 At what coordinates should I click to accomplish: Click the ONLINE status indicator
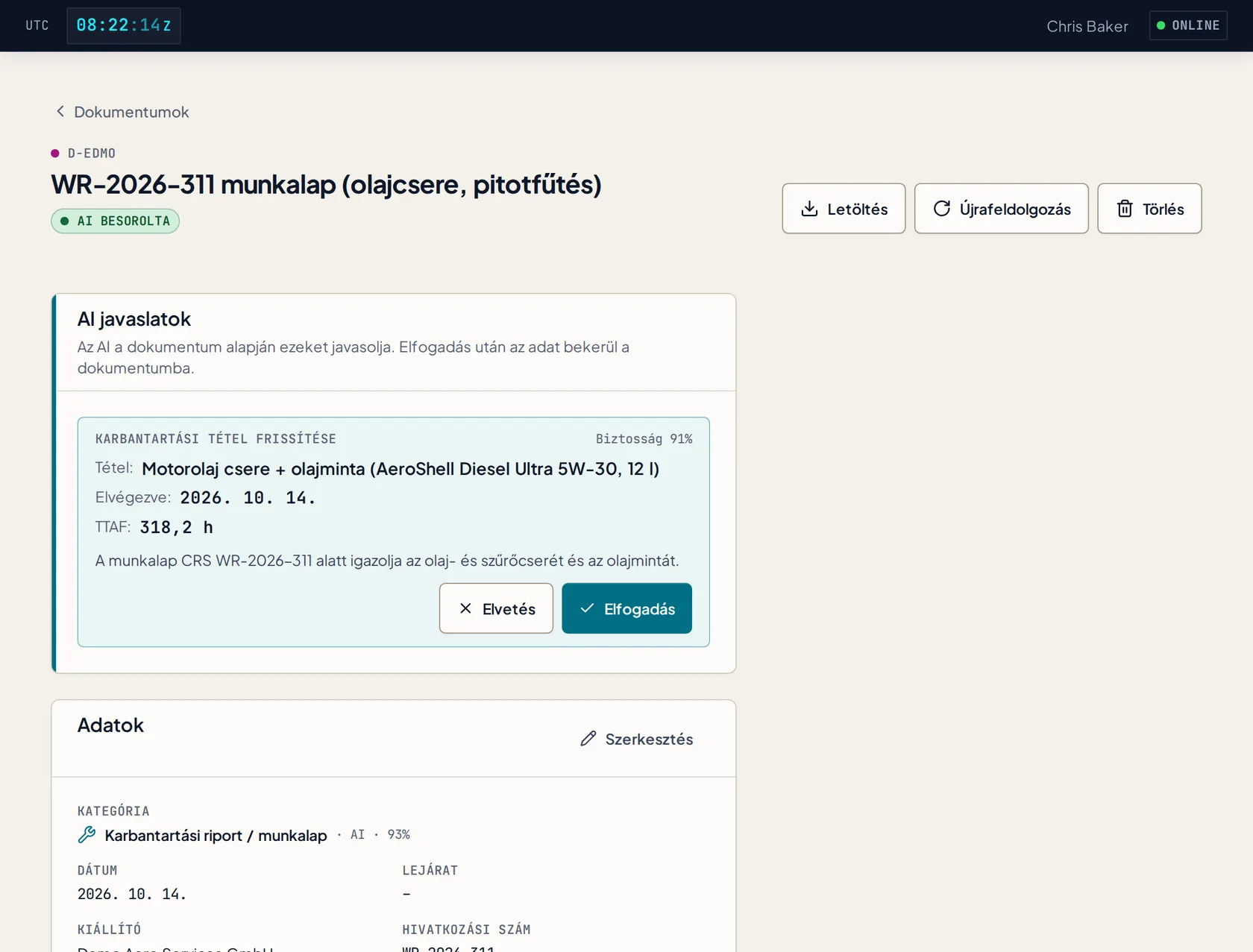click(x=1188, y=25)
